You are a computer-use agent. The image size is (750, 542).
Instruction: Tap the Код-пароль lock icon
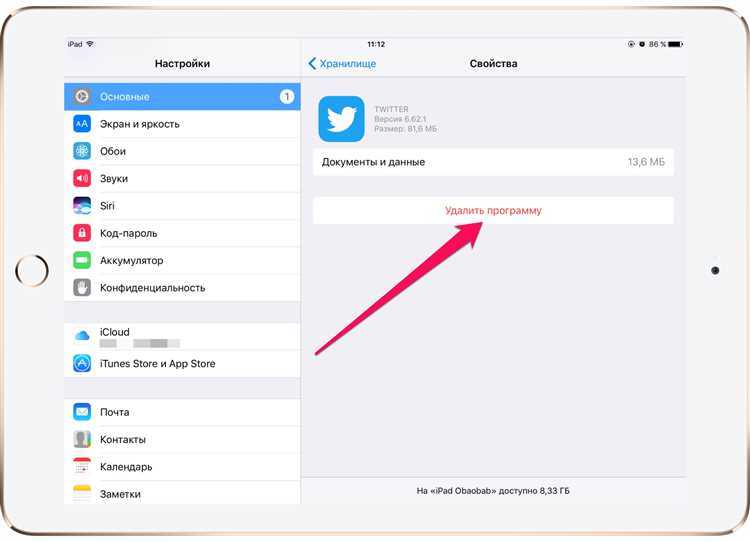click(82, 233)
